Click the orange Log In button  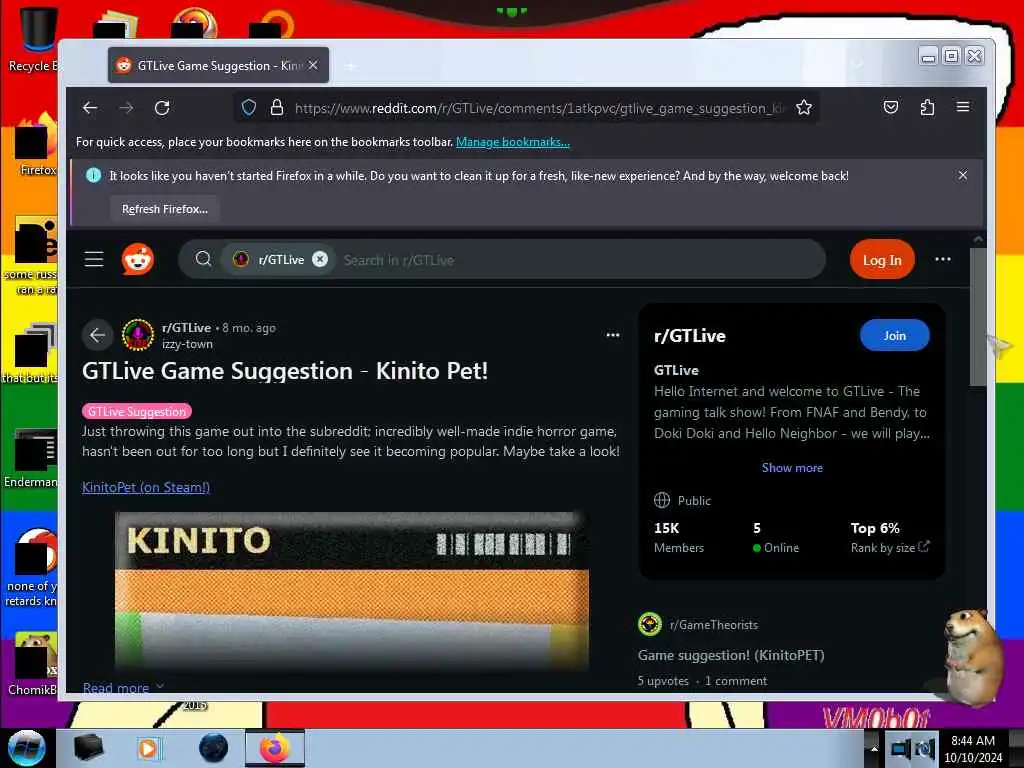coord(882,260)
